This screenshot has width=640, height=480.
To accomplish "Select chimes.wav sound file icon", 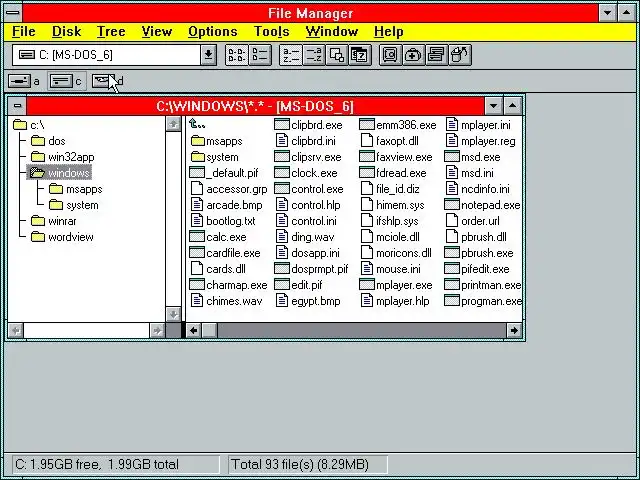I will pyautogui.click(x=197, y=301).
